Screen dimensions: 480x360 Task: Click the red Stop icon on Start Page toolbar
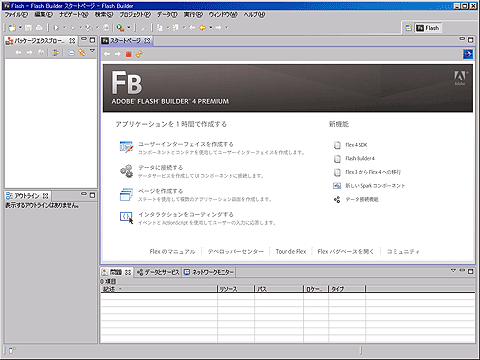click(129, 54)
